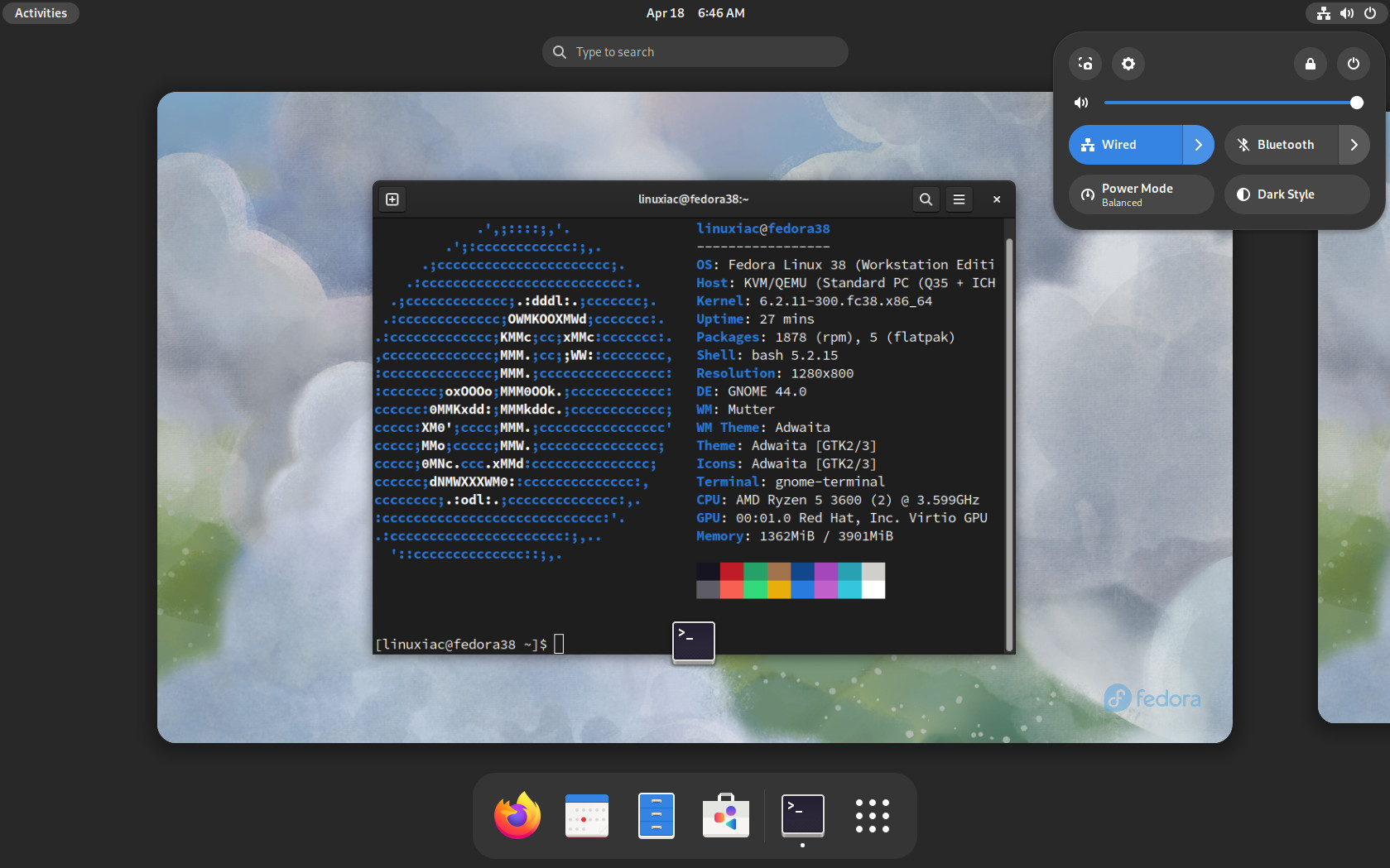The height and width of the screenshot is (868, 1390).
Task: Click the 'Shell: bash 5.2.15' line
Action: (x=767, y=355)
